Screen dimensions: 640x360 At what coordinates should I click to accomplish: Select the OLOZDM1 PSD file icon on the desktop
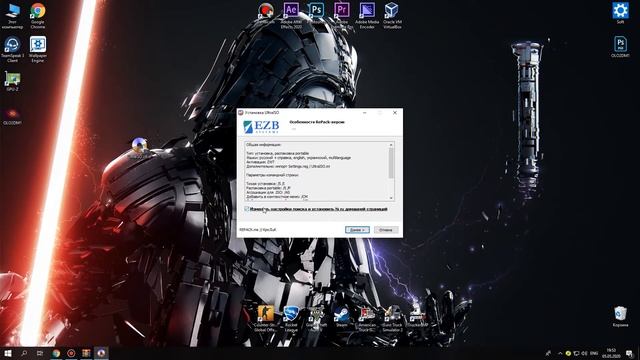620,47
